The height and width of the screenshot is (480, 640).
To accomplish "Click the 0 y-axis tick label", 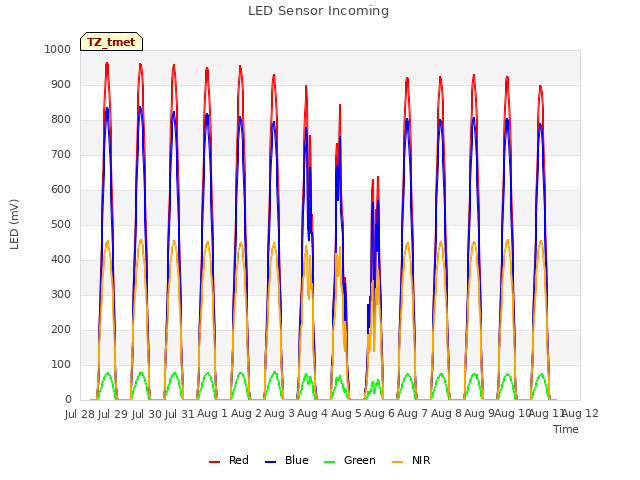I will pos(68,400).
